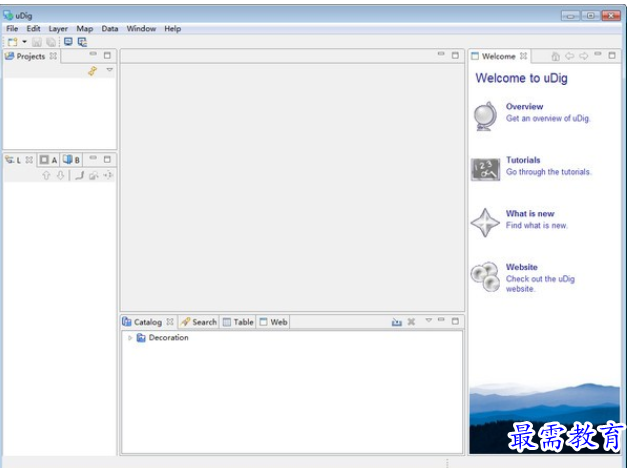Click the second blue monitor-with-cursor toolbar icon
Viewport: 632px width, 468px height.
click(82, 42)
